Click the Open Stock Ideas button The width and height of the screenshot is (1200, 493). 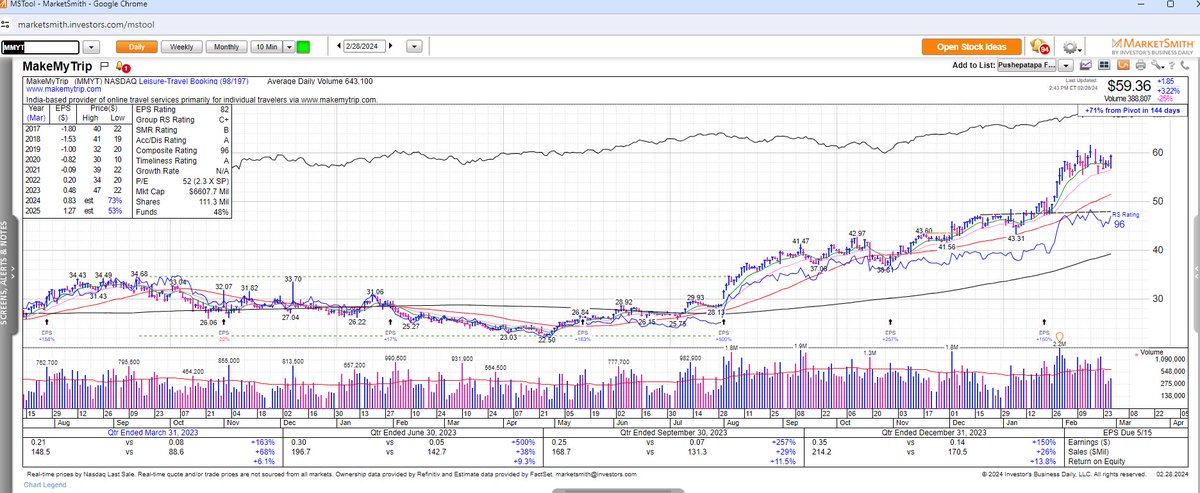click(972, 46)
